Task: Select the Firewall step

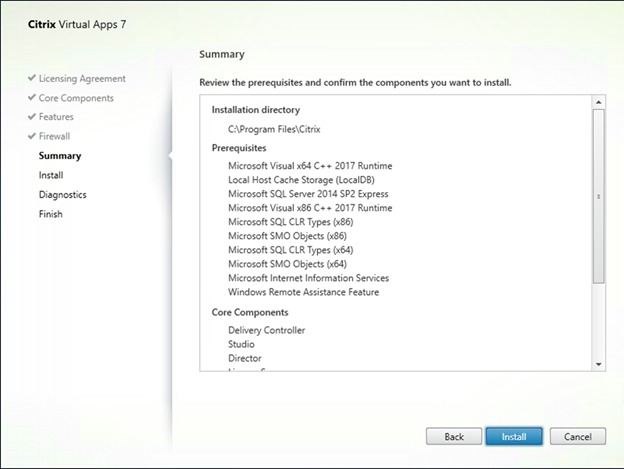Action: pyautogui.click(x=54, y=136)
